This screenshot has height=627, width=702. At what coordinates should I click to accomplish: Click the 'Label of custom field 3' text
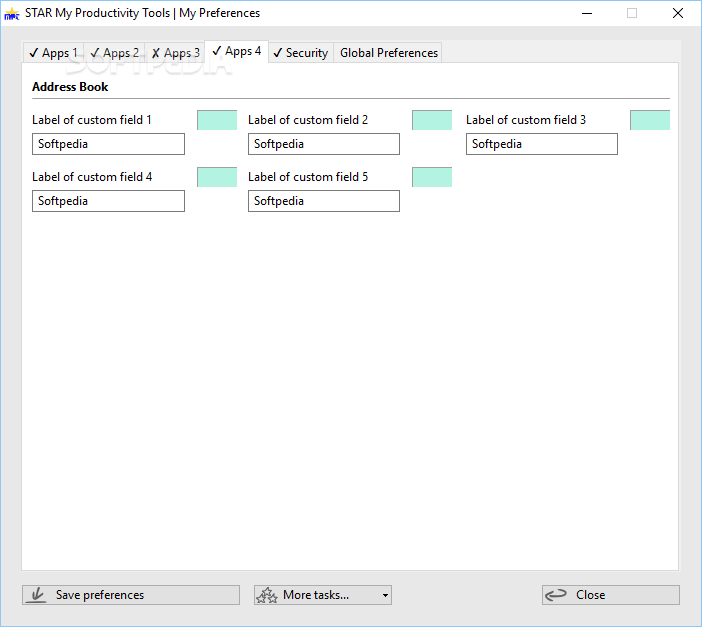tap(526, 120)
